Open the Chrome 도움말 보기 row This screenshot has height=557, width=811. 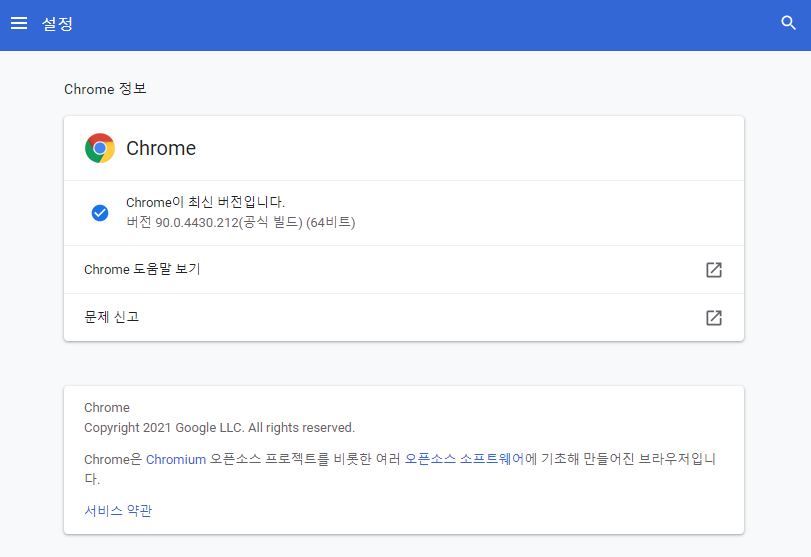[x=404, y=269]
